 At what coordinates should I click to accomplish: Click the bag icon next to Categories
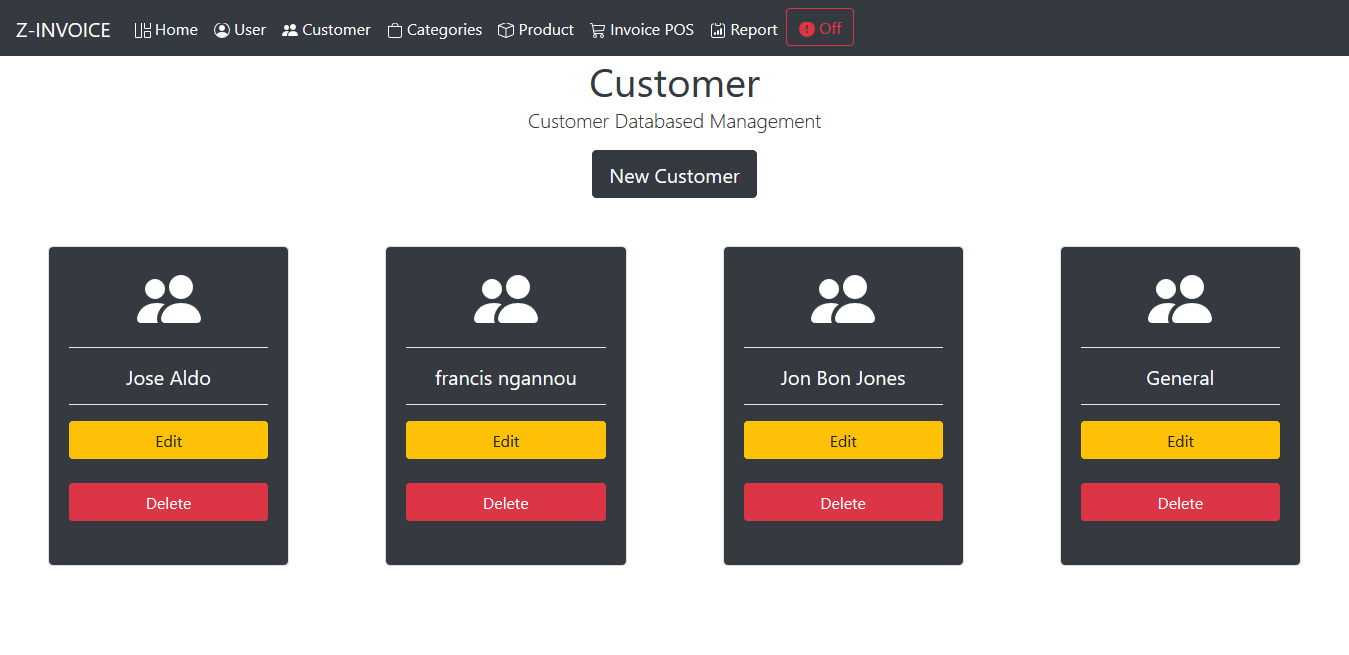click(395, 30)
